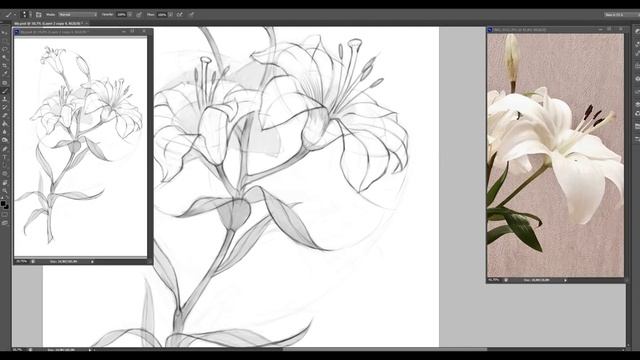Click zoom percentage in reference photo window
This screenshot has width=640, height=360.
pyautogui.click(x=494, y=280)
